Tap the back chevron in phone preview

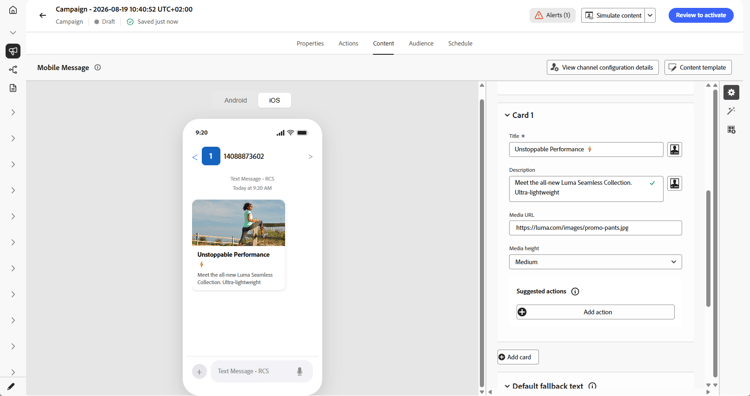[x=195, y=157]
